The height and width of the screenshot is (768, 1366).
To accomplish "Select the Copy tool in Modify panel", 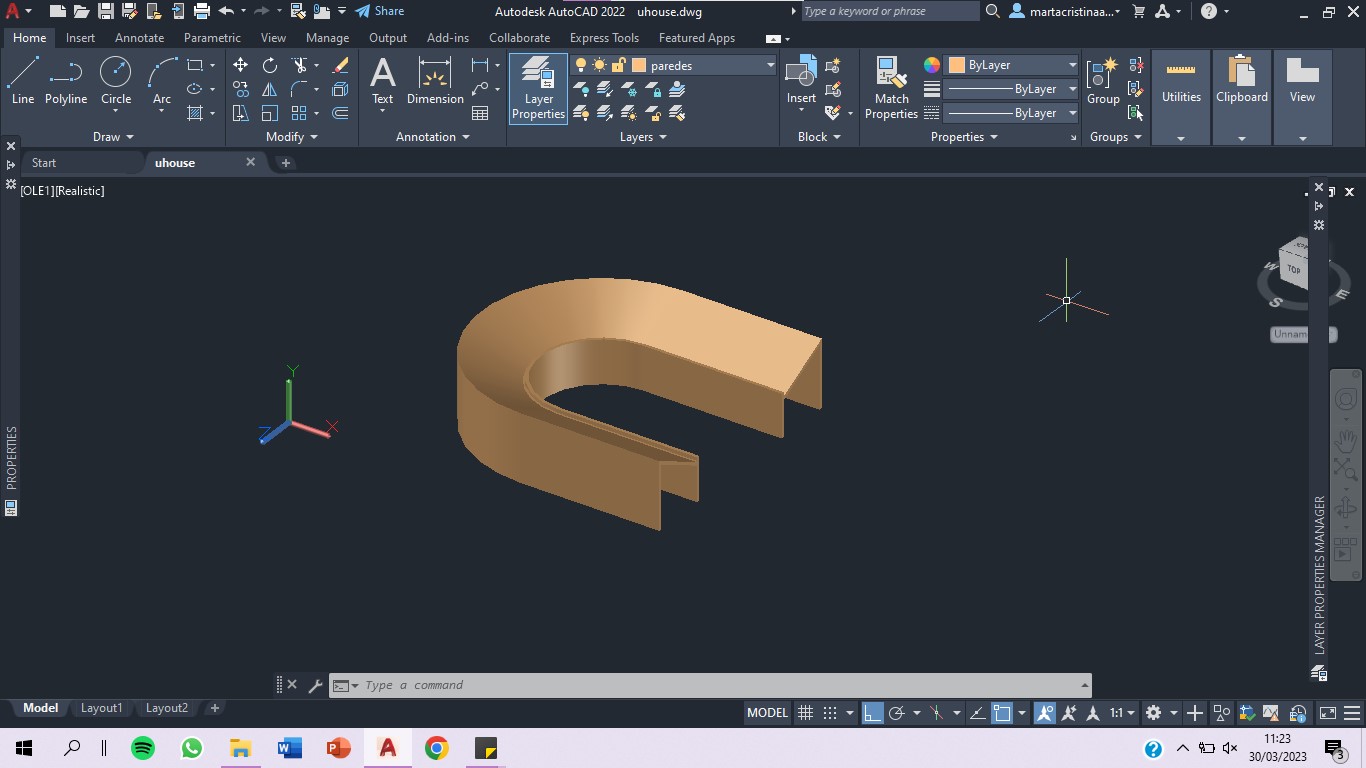I will (x=240, y=89).
